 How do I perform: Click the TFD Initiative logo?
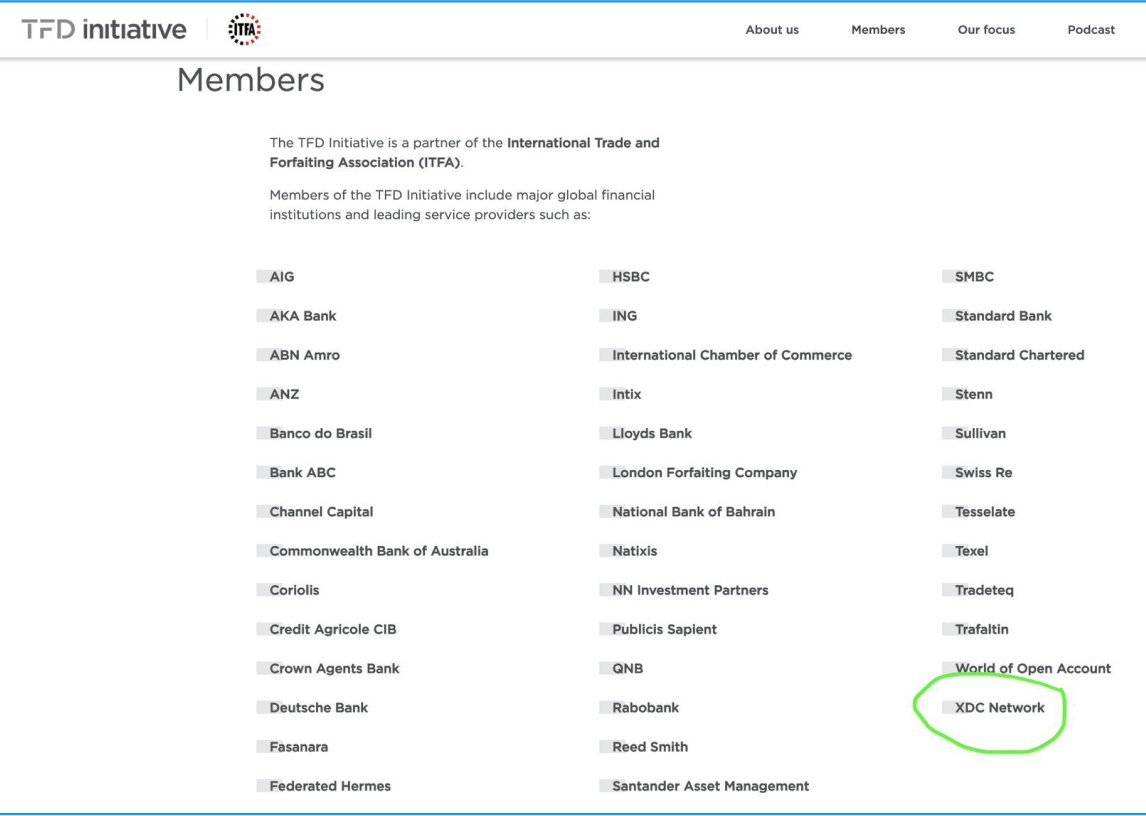(x=104, y=30)
